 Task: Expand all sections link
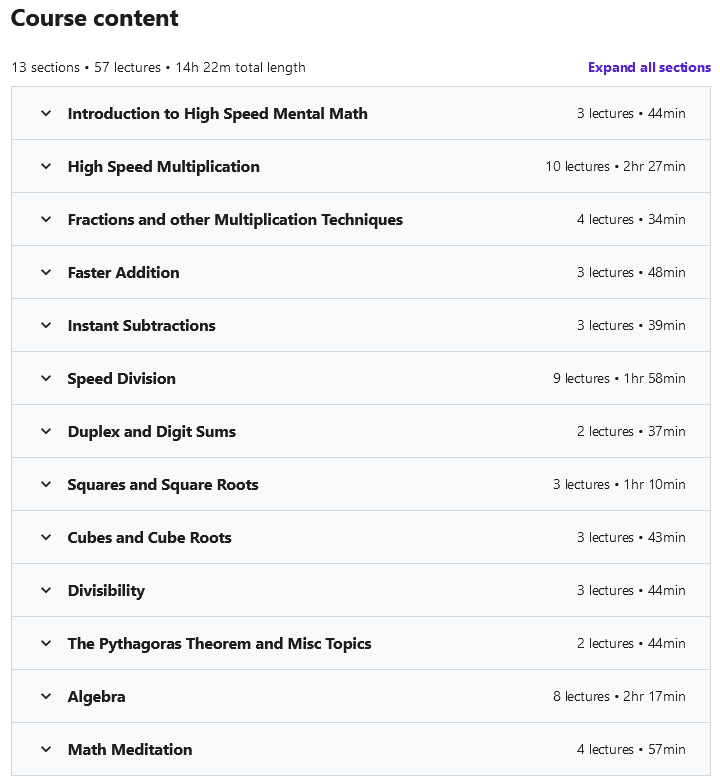pyautogui.click(x=649, y=67)
